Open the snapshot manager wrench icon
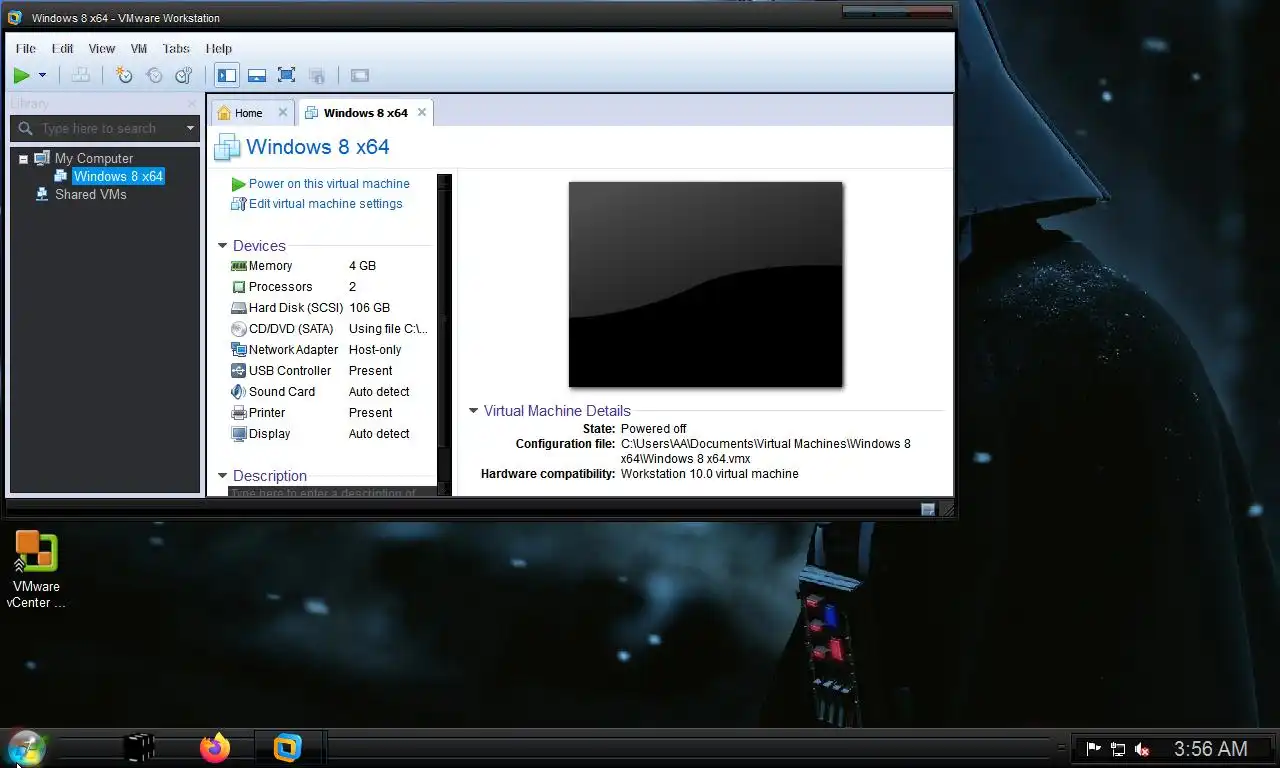Screen dimensions: 1280x768 [x=184, y=75]
